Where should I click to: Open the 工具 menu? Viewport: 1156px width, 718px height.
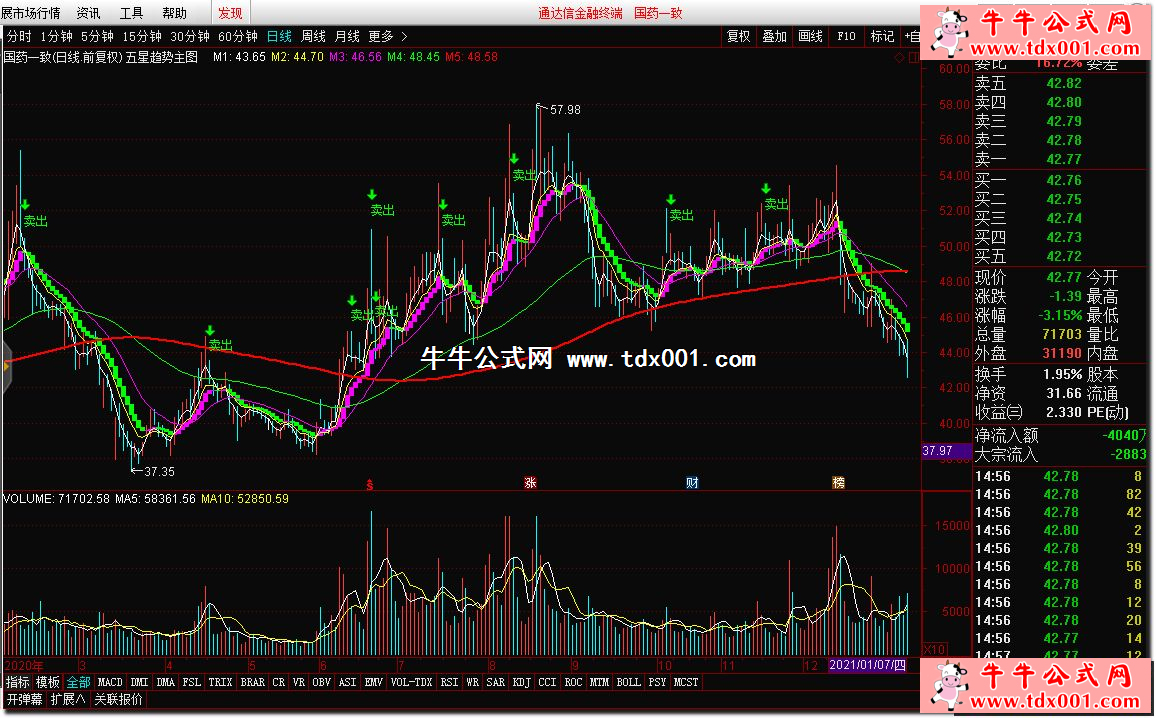pos(131,13)
